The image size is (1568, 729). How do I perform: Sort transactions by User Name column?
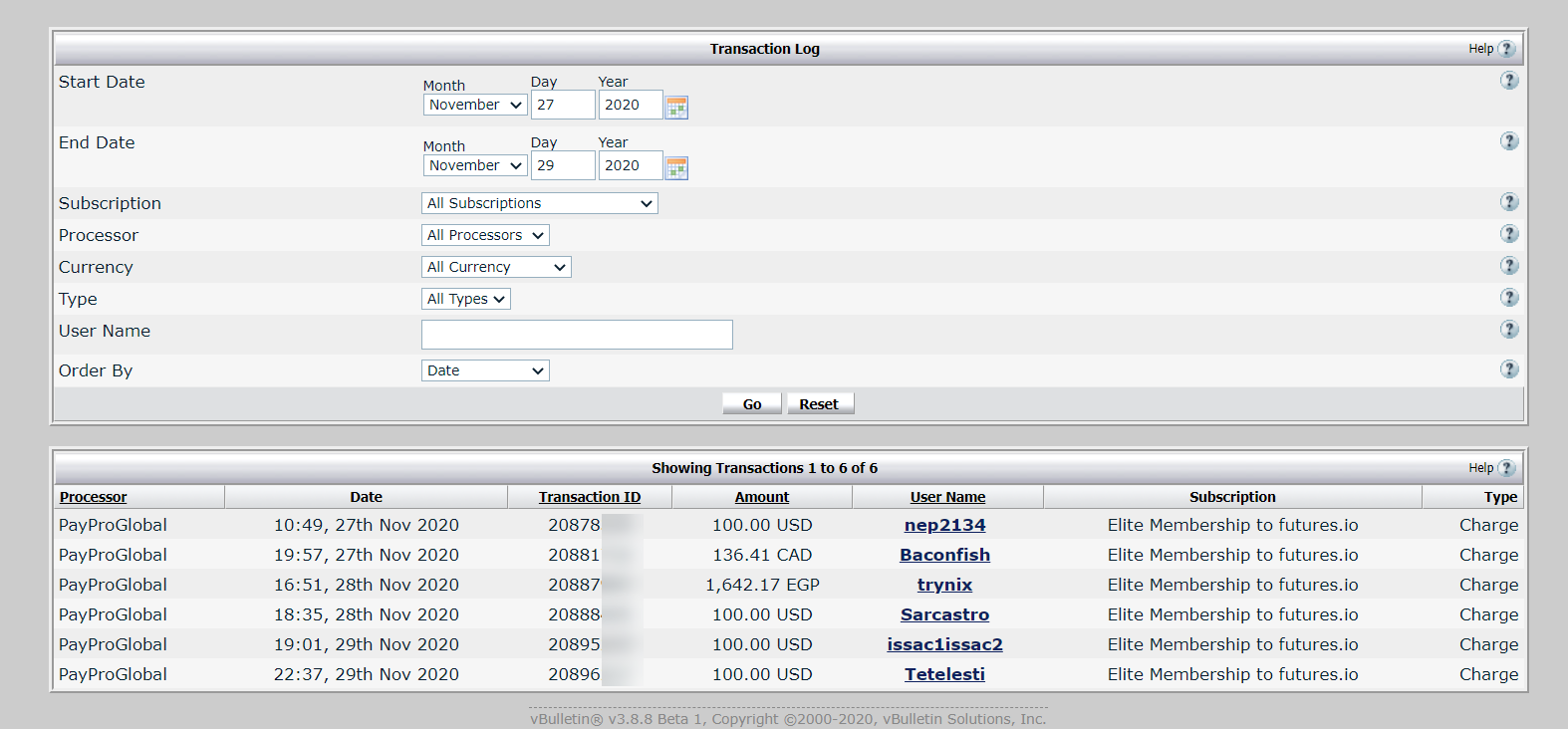coord(947,497)
